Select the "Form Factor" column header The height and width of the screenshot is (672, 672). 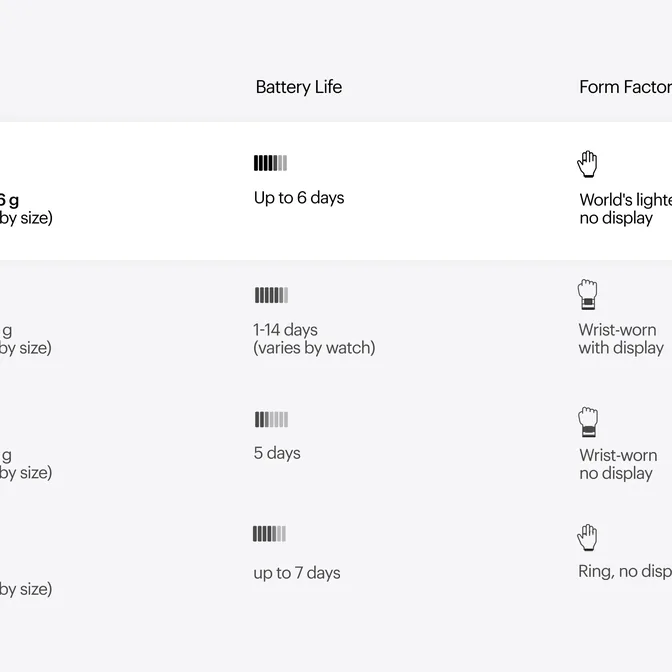(x=625, y=87)
